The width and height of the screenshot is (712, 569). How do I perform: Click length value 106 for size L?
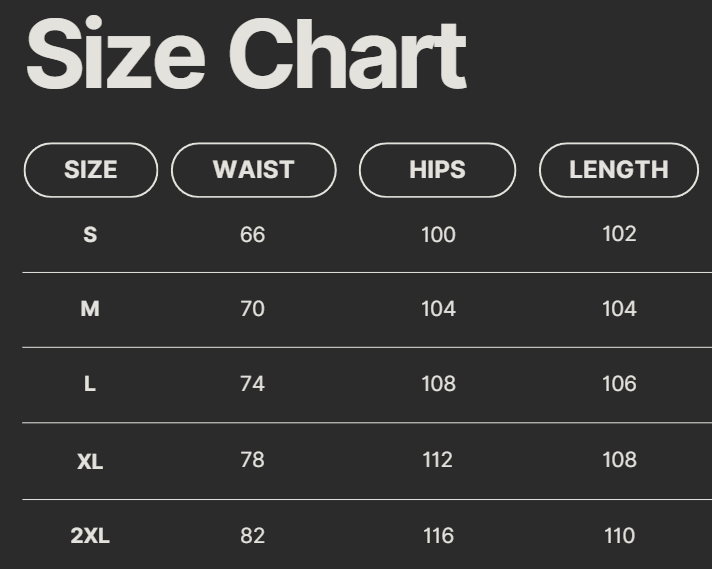tap(619, 384)
